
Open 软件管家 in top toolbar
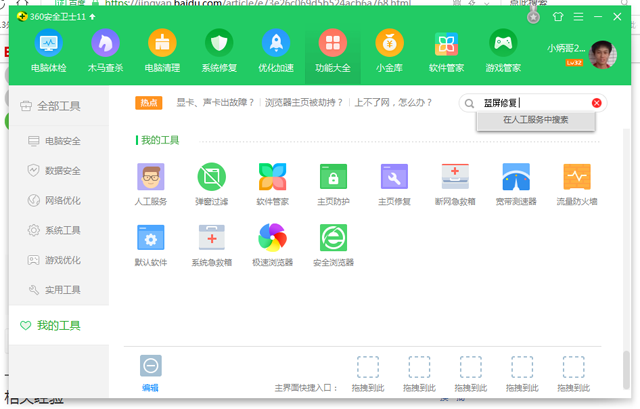click(446, 51)
